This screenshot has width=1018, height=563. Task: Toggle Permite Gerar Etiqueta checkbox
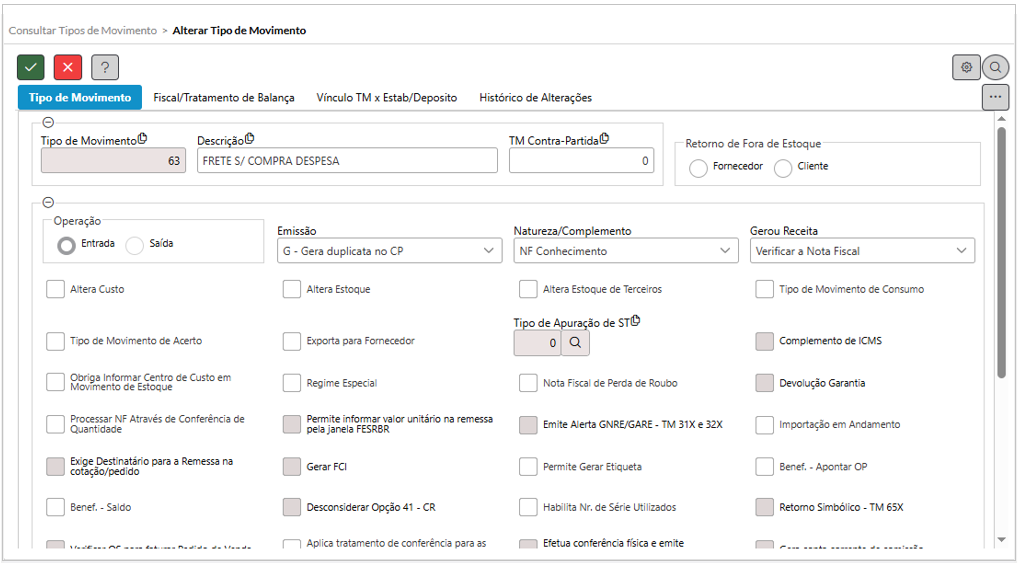click(528, 466)
